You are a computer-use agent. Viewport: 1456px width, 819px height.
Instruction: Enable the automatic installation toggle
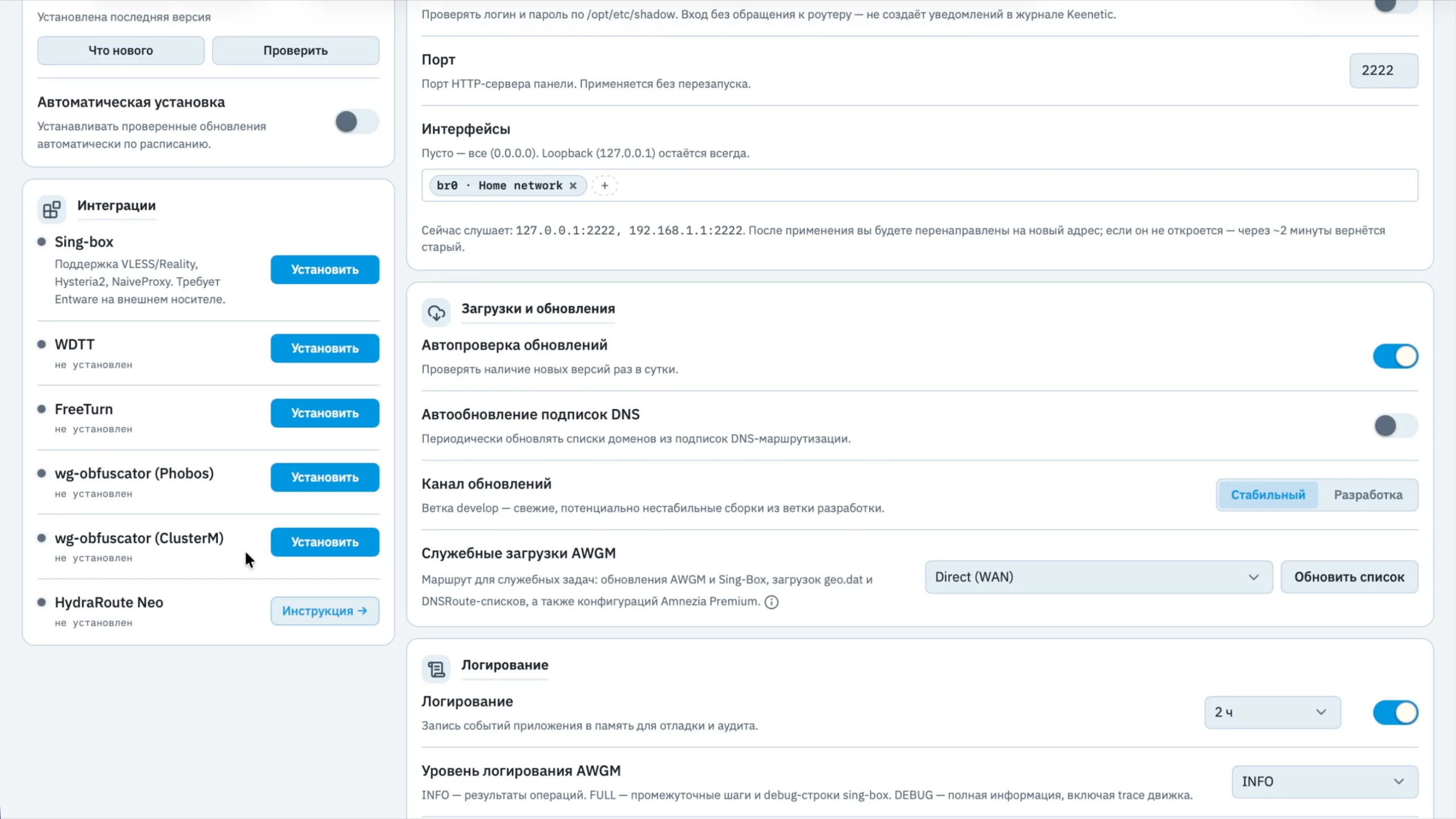click(357, 122)
